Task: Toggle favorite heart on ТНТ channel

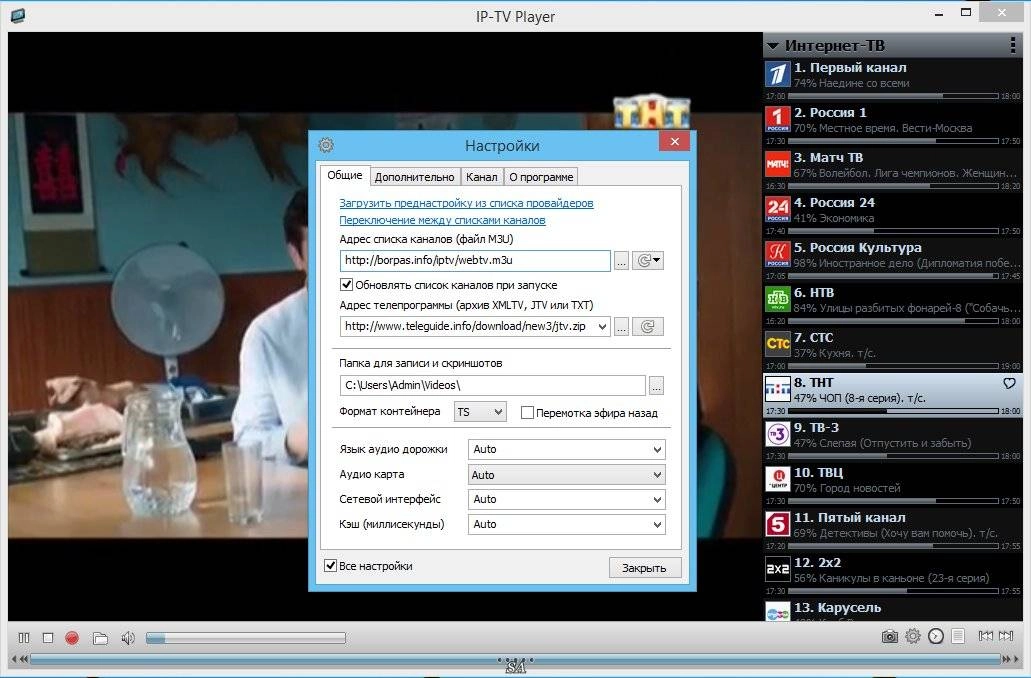Action: pos(1009,383)
